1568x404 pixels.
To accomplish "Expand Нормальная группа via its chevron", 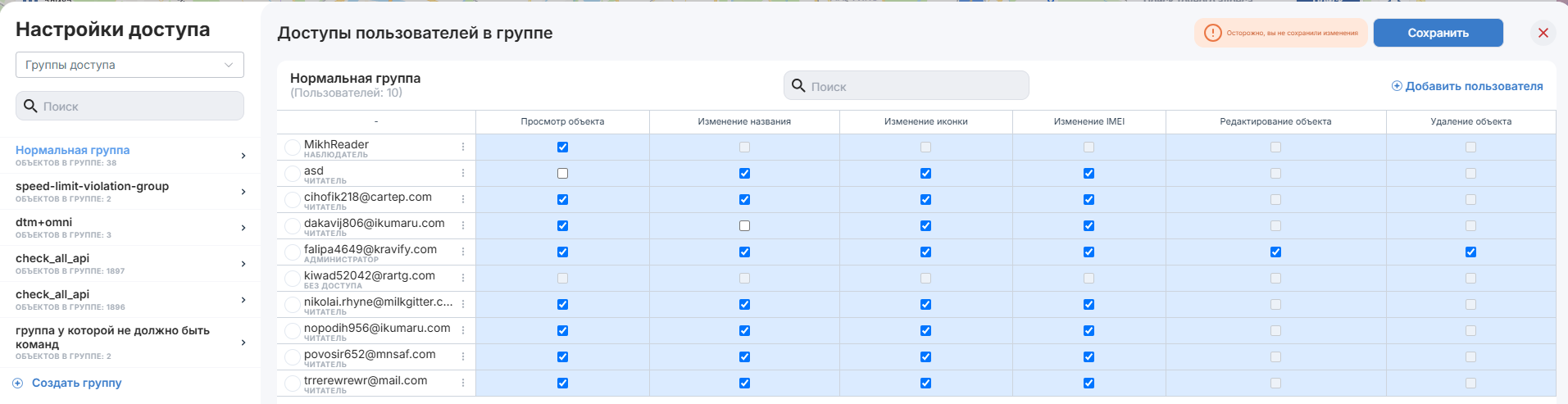I will click(243, 156).
